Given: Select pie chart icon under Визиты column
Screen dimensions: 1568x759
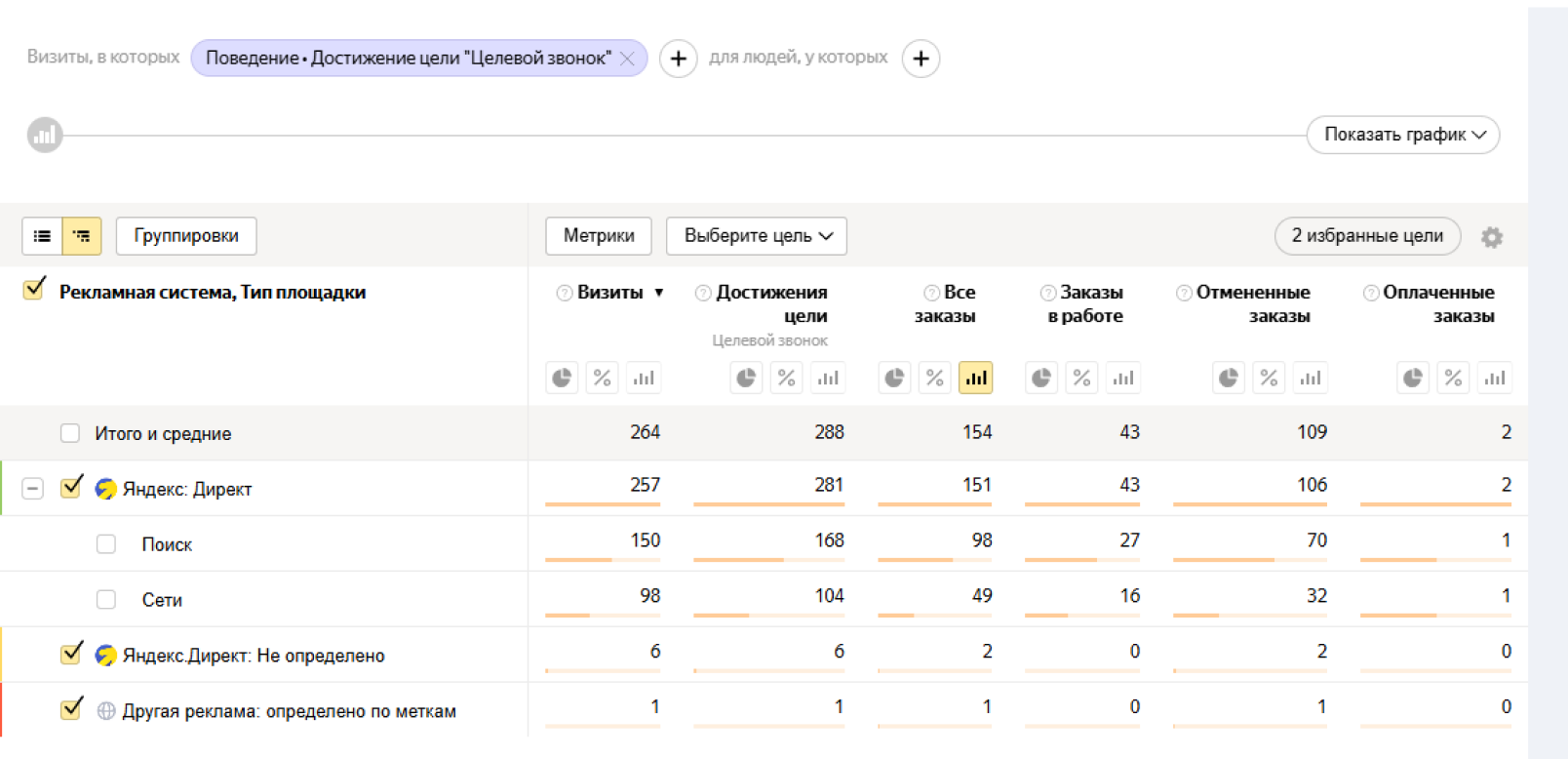Looking at the screenshot, I should pyautogui.click(x=562, y=379).
